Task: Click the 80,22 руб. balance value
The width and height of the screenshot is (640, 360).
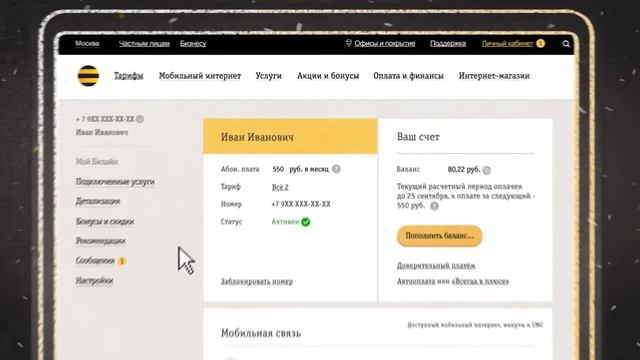Action: pos(464,169)
